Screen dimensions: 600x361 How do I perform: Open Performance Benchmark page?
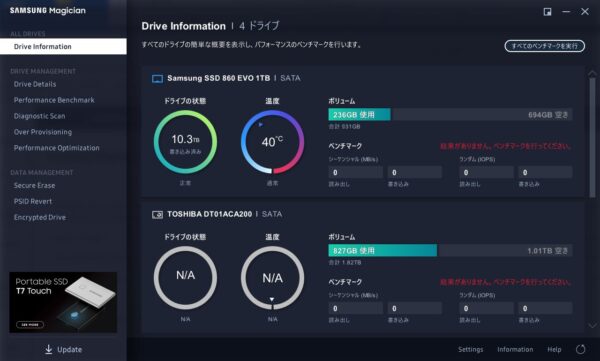pyautogui.click(x=54, y=100)
